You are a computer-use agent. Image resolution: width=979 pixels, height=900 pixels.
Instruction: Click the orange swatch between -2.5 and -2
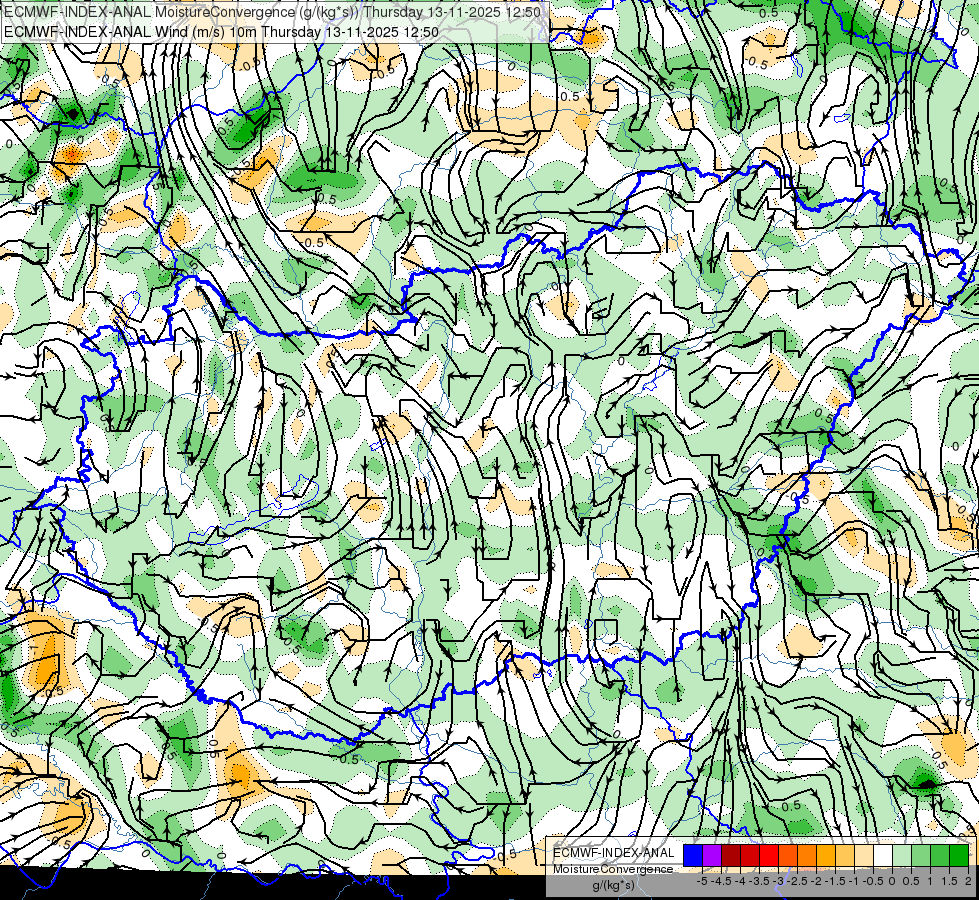coord(807,855)
